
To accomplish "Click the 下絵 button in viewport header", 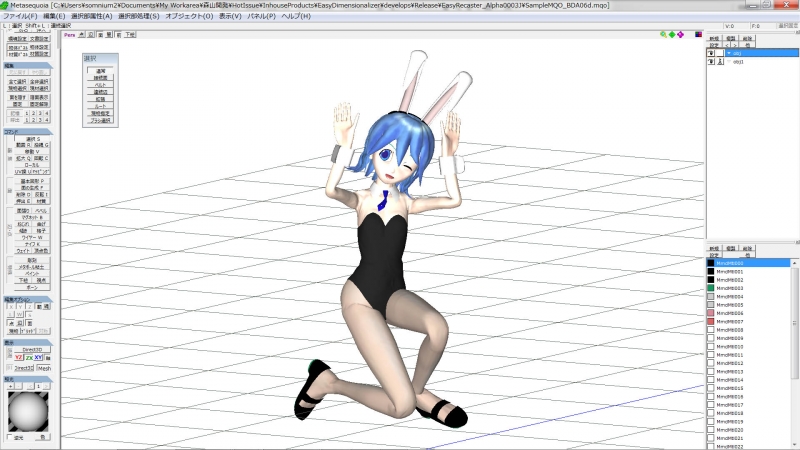I will click(x=130, y=35).
